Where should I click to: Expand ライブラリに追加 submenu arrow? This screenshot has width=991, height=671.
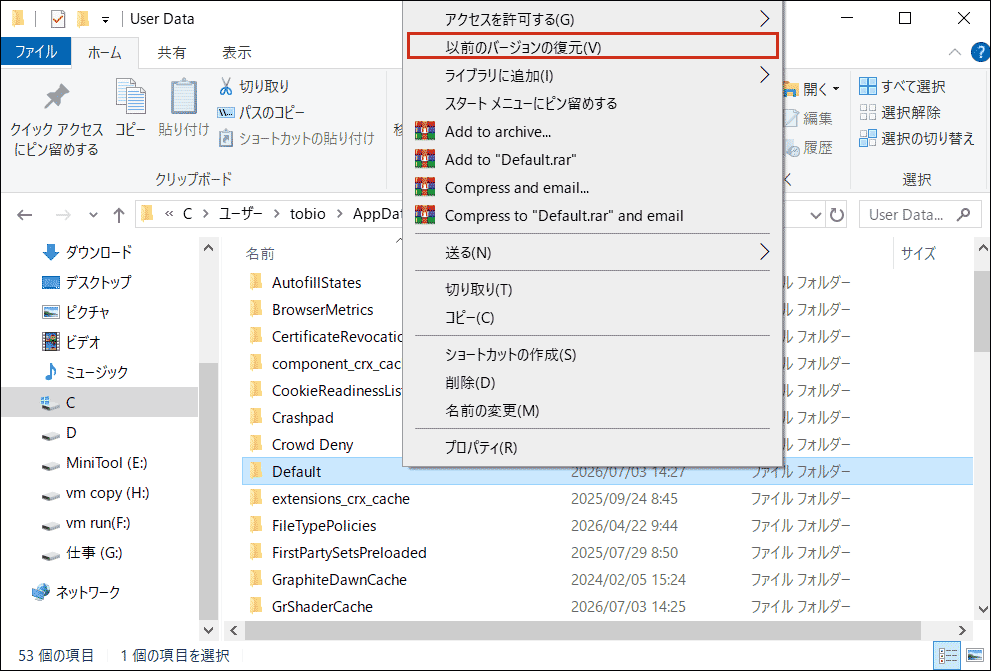pyautogui.click(x=764, y=75)
